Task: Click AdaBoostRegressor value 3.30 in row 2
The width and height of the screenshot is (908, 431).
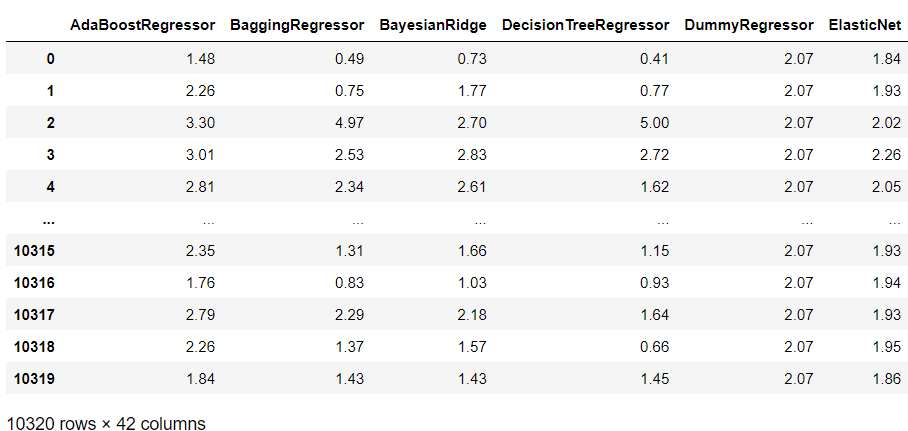Action: coord(200,123)
